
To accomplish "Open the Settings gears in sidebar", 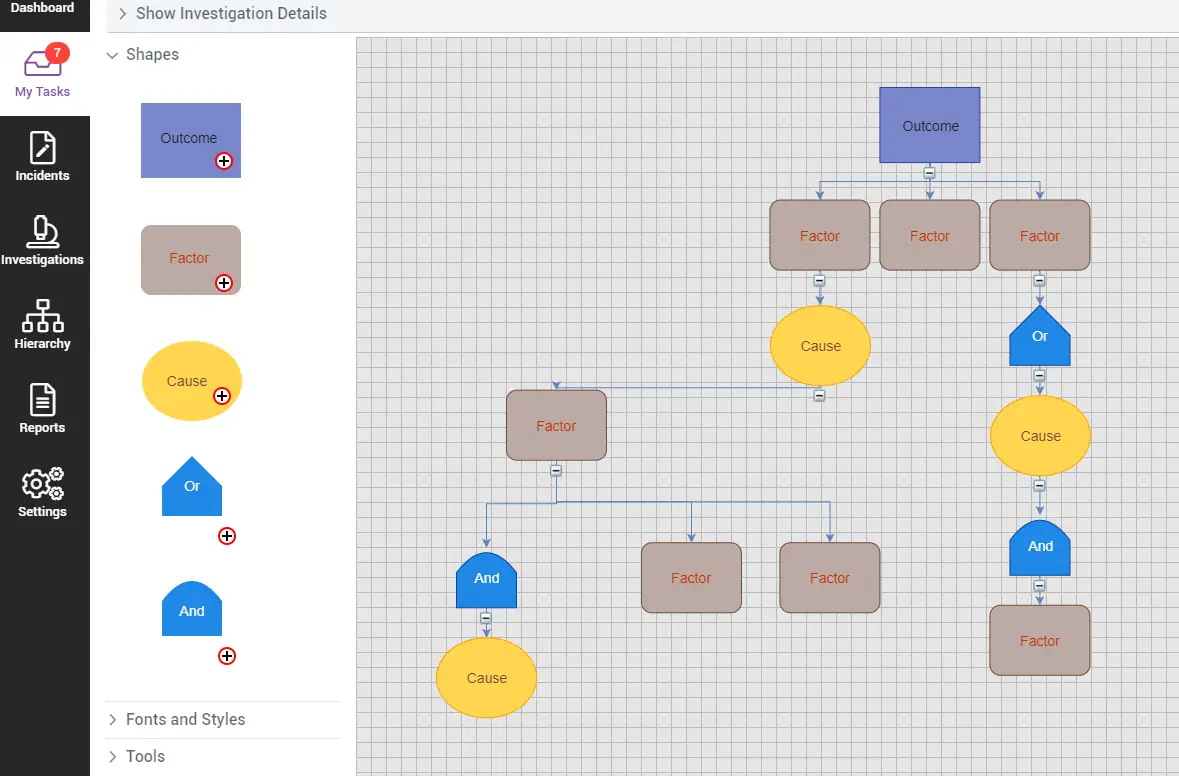I will [43, 493].
